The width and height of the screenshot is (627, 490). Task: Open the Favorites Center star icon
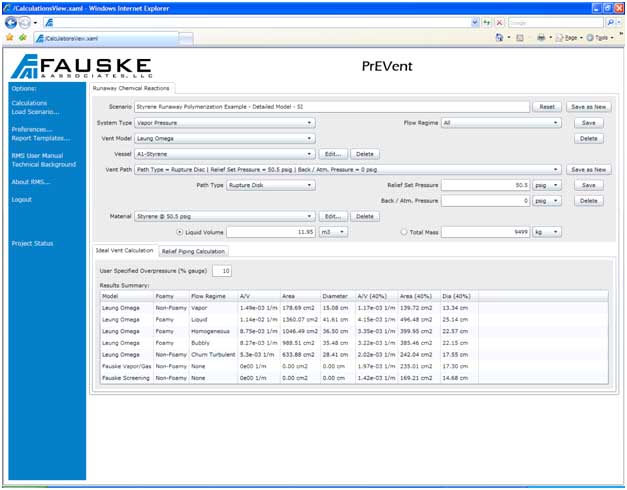tap(10, 38)
